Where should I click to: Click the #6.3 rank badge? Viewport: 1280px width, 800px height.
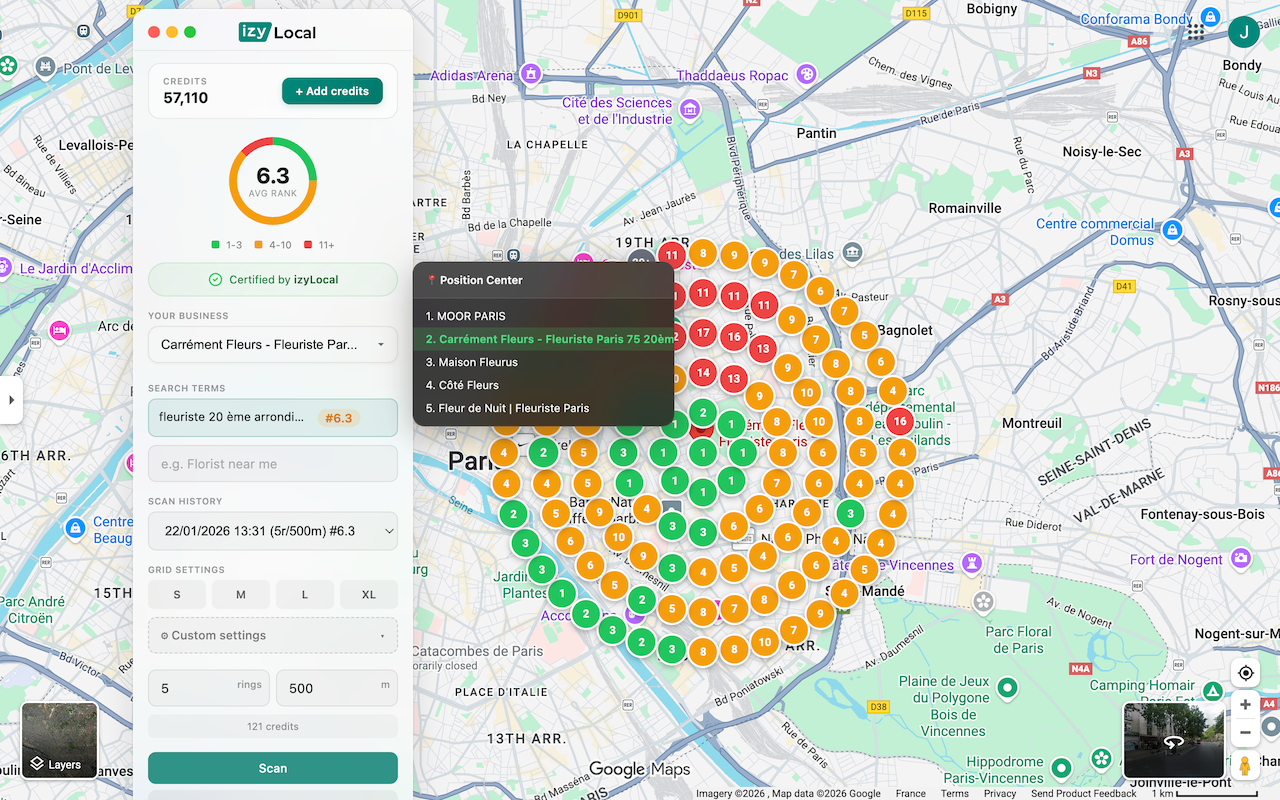coord(339,418)
